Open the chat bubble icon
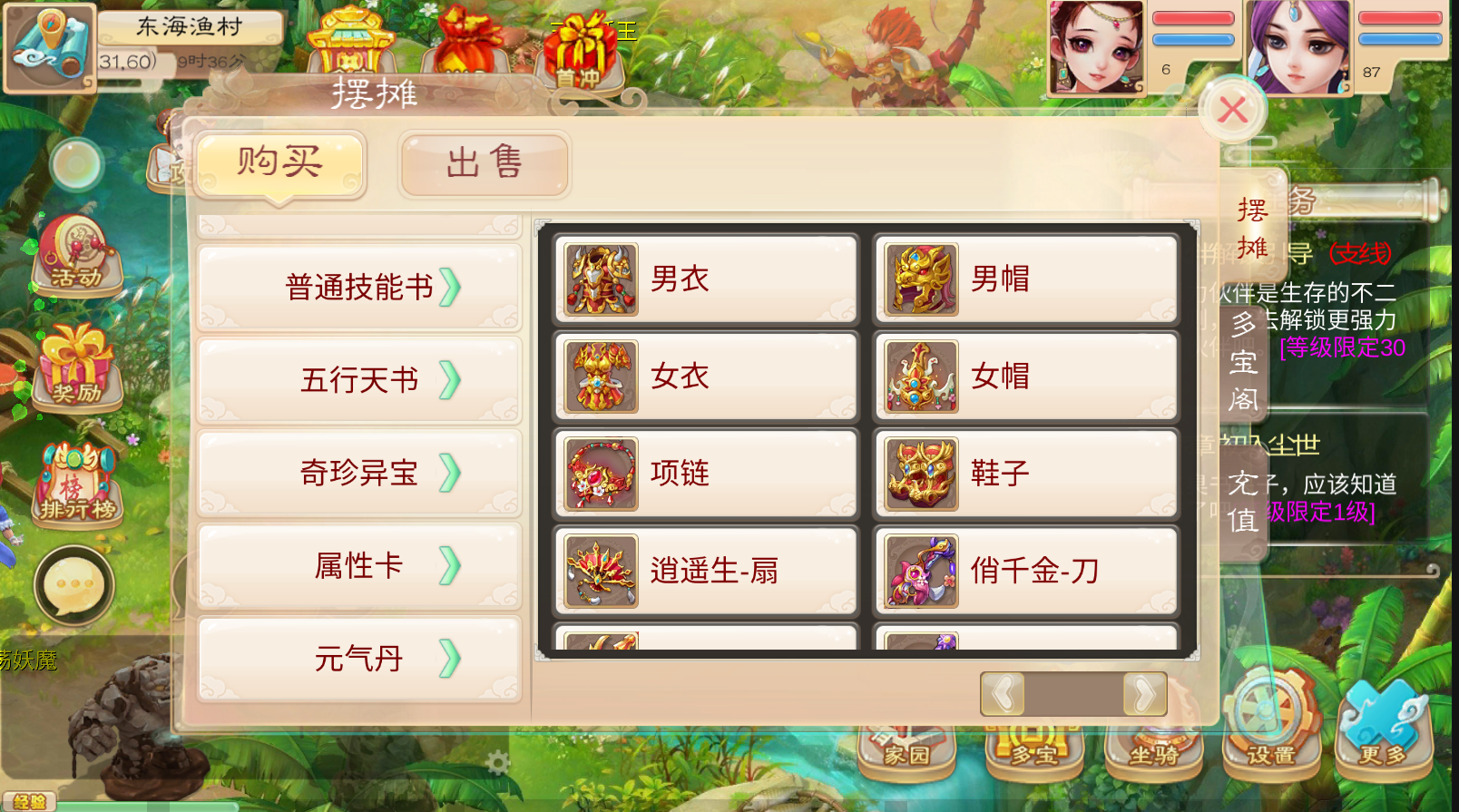 (x=74, y=586)
